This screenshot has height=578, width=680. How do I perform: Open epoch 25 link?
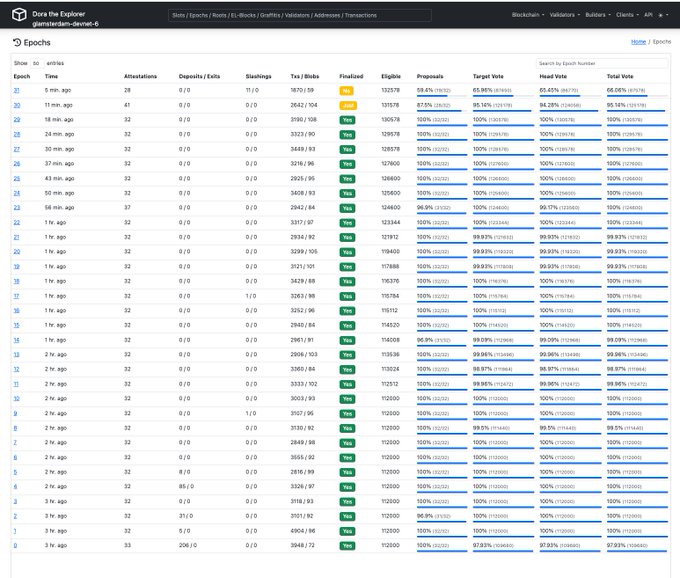coord(17,178)
